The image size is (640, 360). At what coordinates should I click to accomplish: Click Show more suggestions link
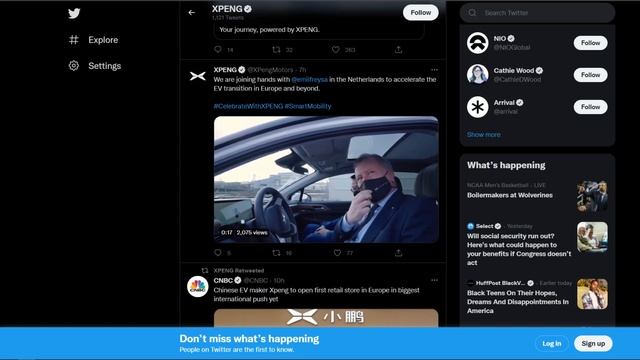(x=484, y=134)
